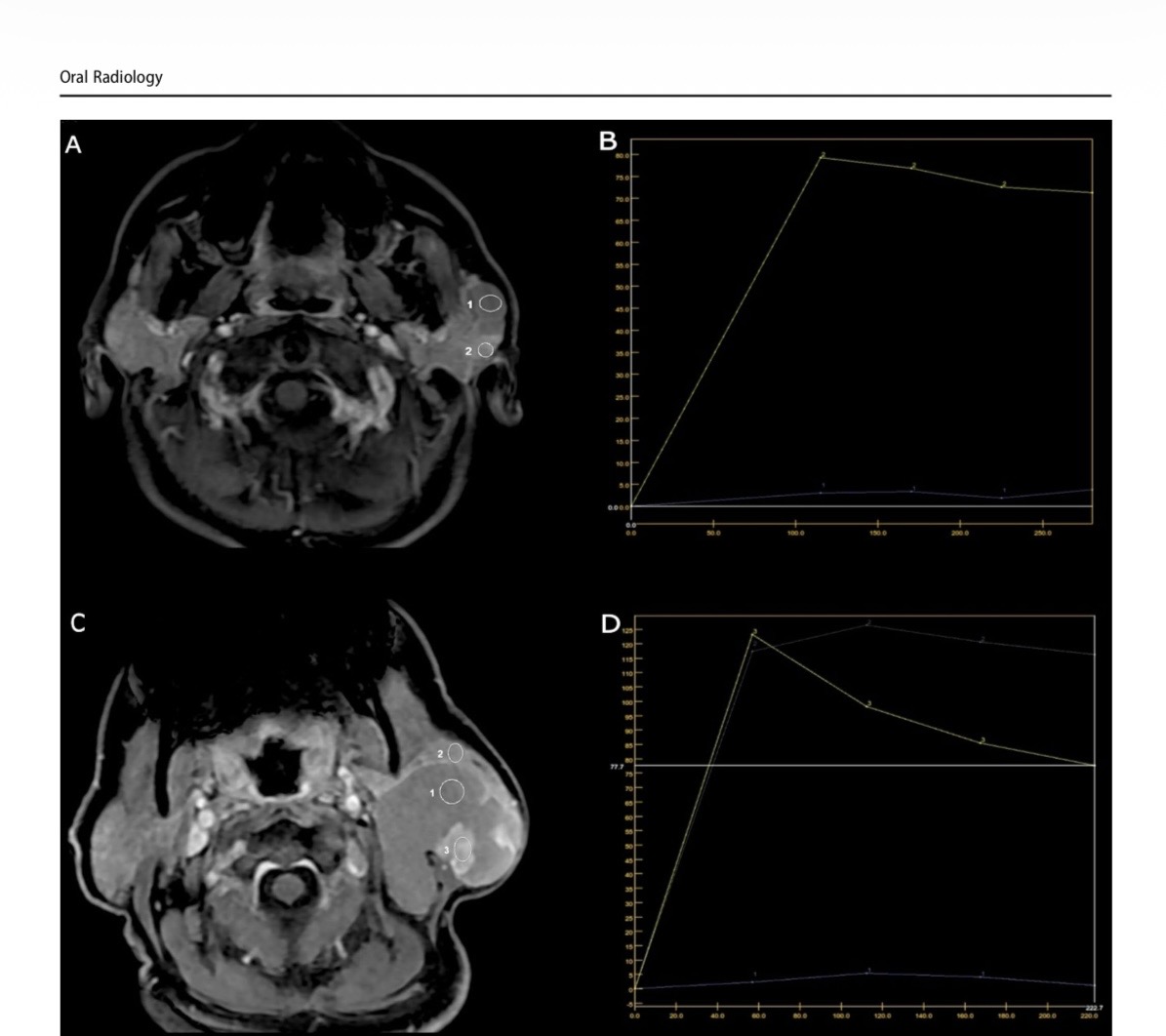This screenshot has width=1166, height=1036.
Task: Click the 120.0 x-axis tick in graph D
Action: click(x=882, y=1016)
